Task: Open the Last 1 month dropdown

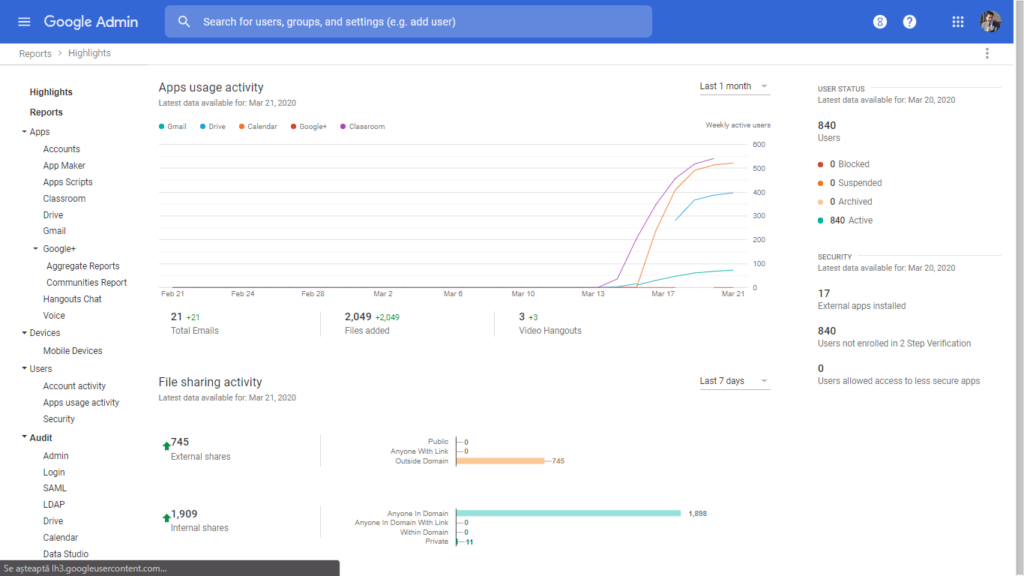Action: [734, 86]
